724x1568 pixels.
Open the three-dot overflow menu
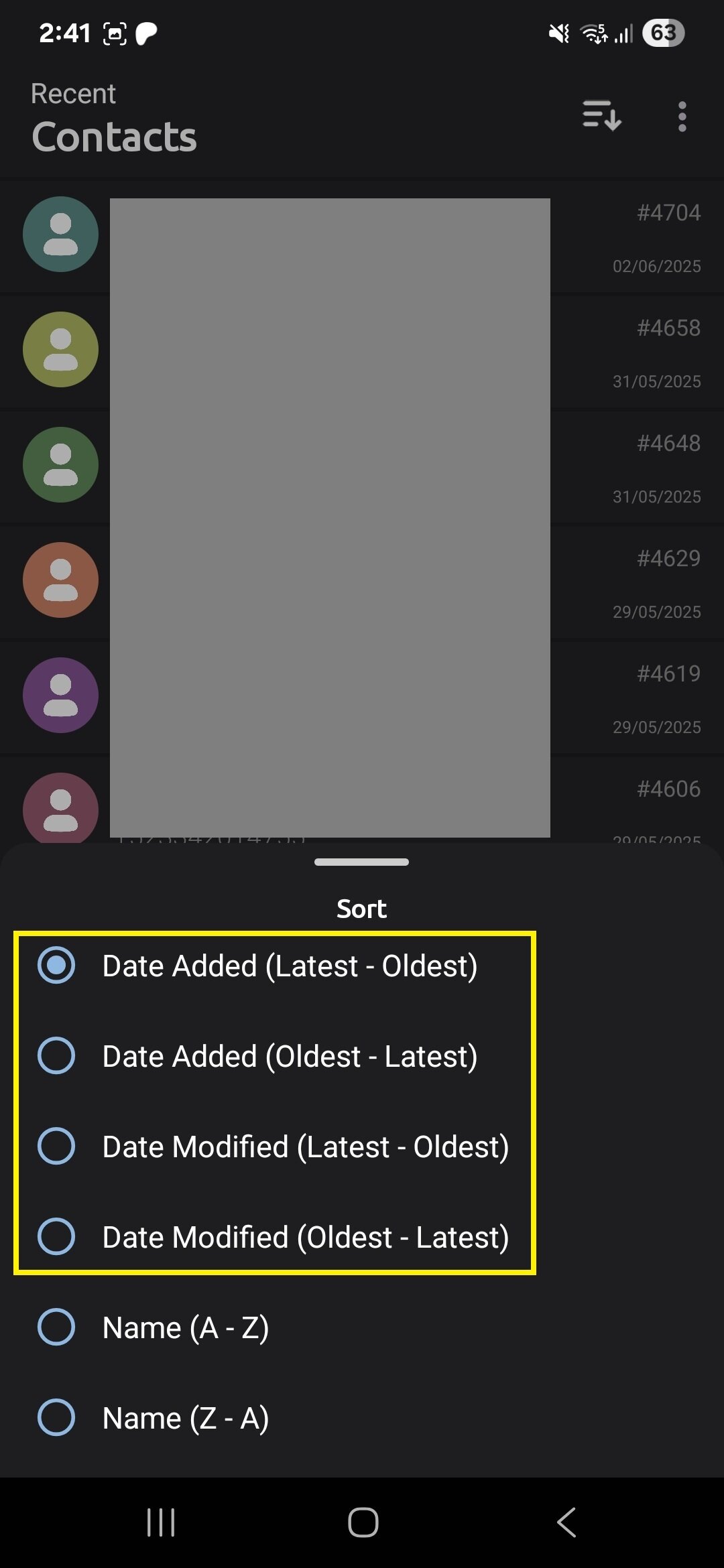pyautogui.click(x=682, y=117)
